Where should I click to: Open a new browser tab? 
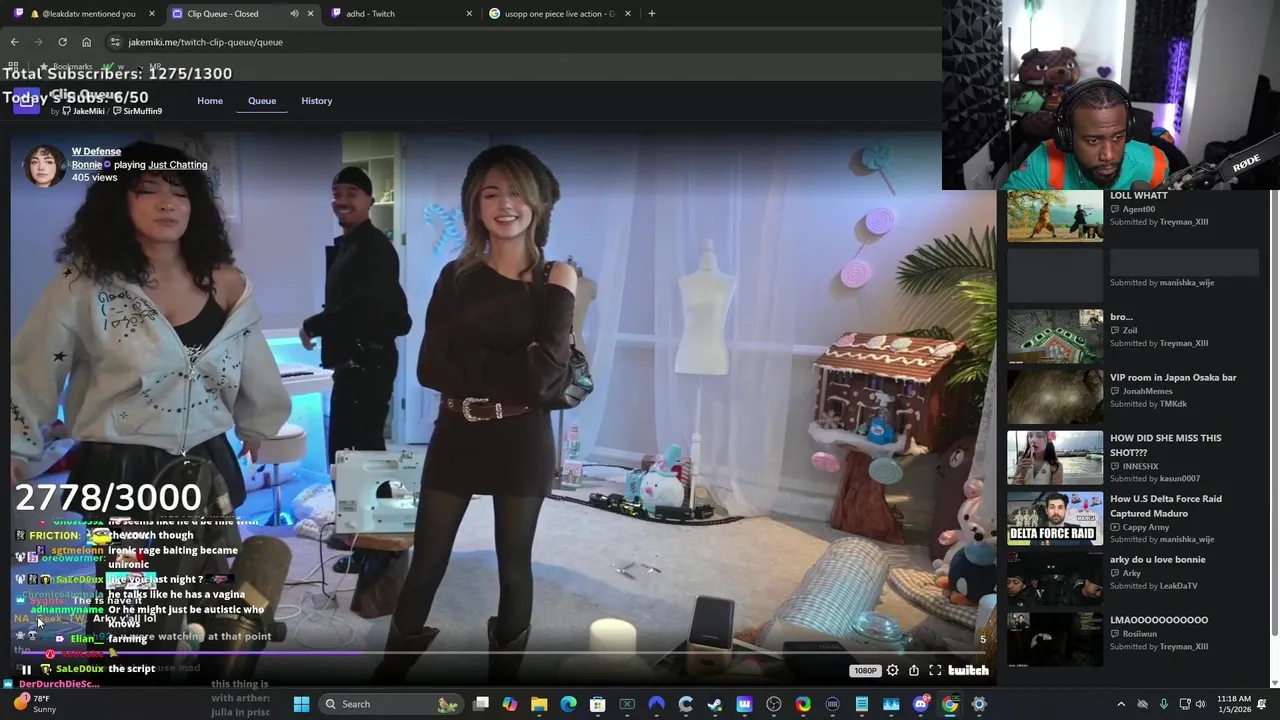click(x=652, y=14)
